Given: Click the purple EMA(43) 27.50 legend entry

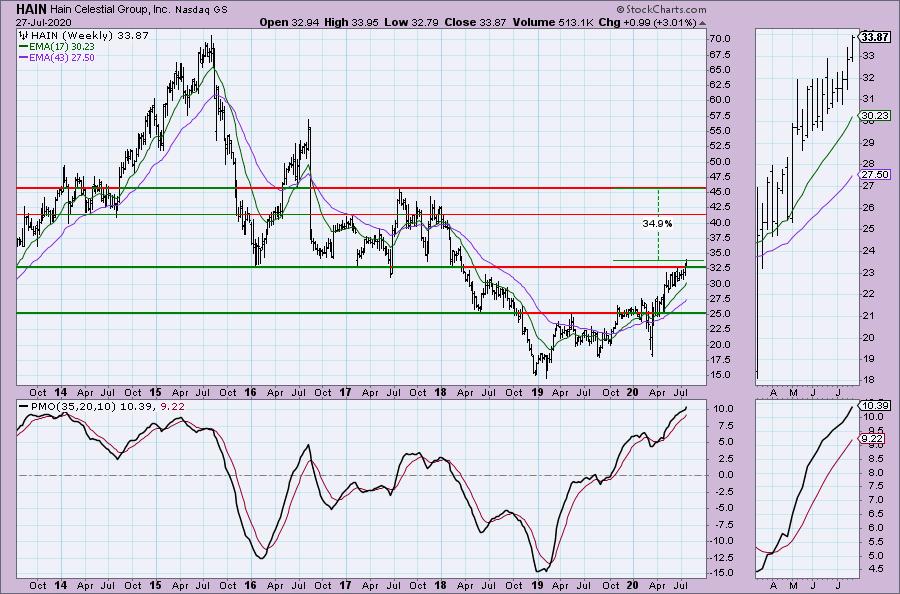Looking at the screenshot, I should tap(57, 57).
